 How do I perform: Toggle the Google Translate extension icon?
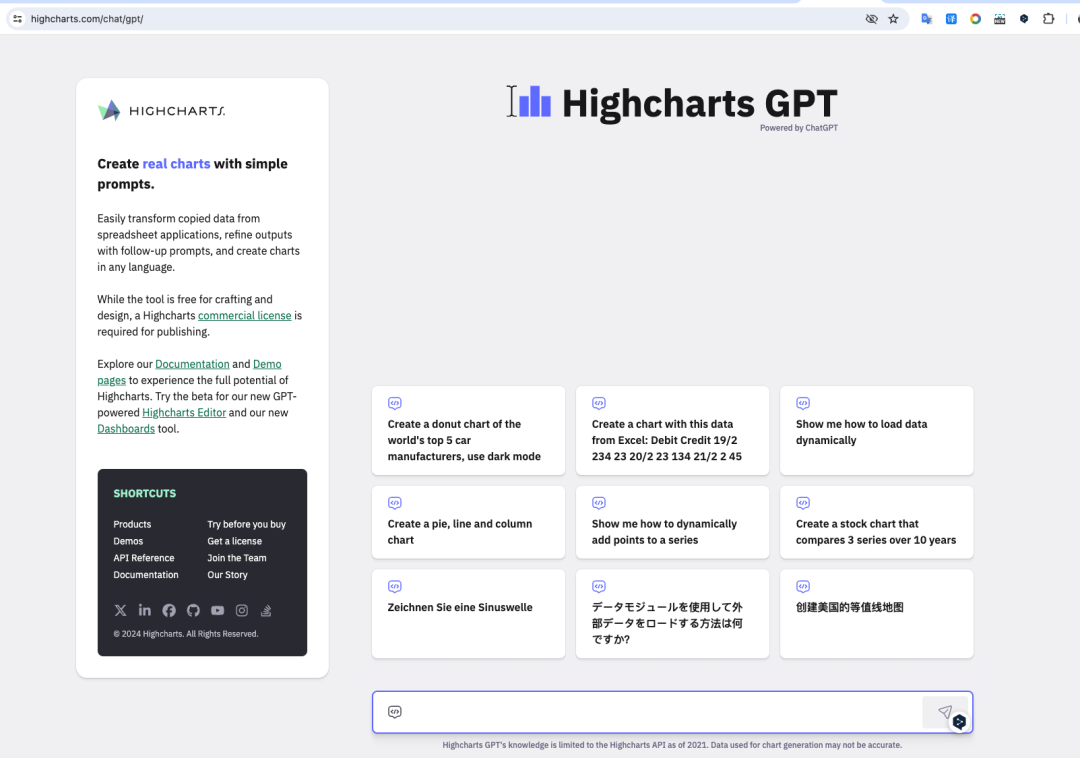pyautogui.click(x=926, y=18)
